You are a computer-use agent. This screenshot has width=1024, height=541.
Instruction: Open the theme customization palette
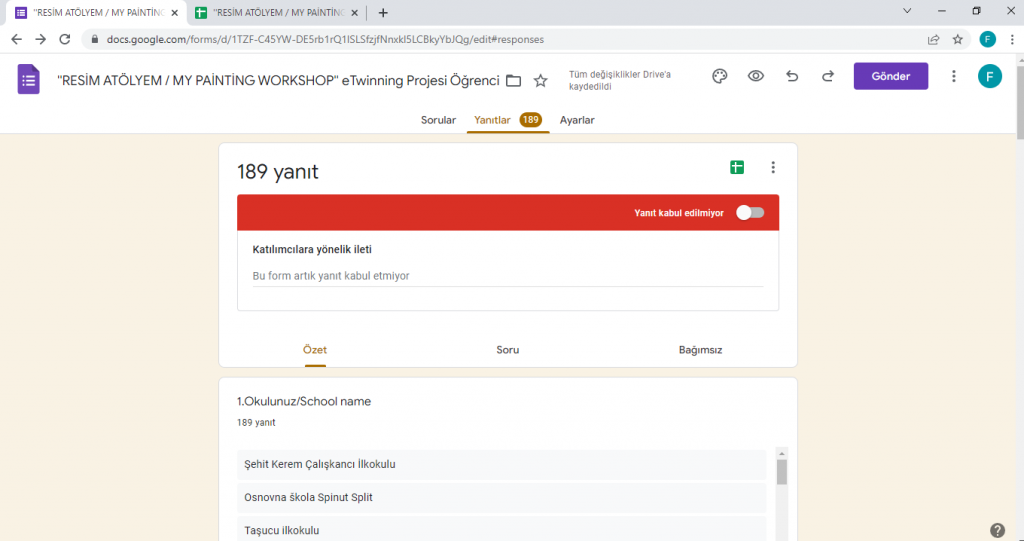719,77
